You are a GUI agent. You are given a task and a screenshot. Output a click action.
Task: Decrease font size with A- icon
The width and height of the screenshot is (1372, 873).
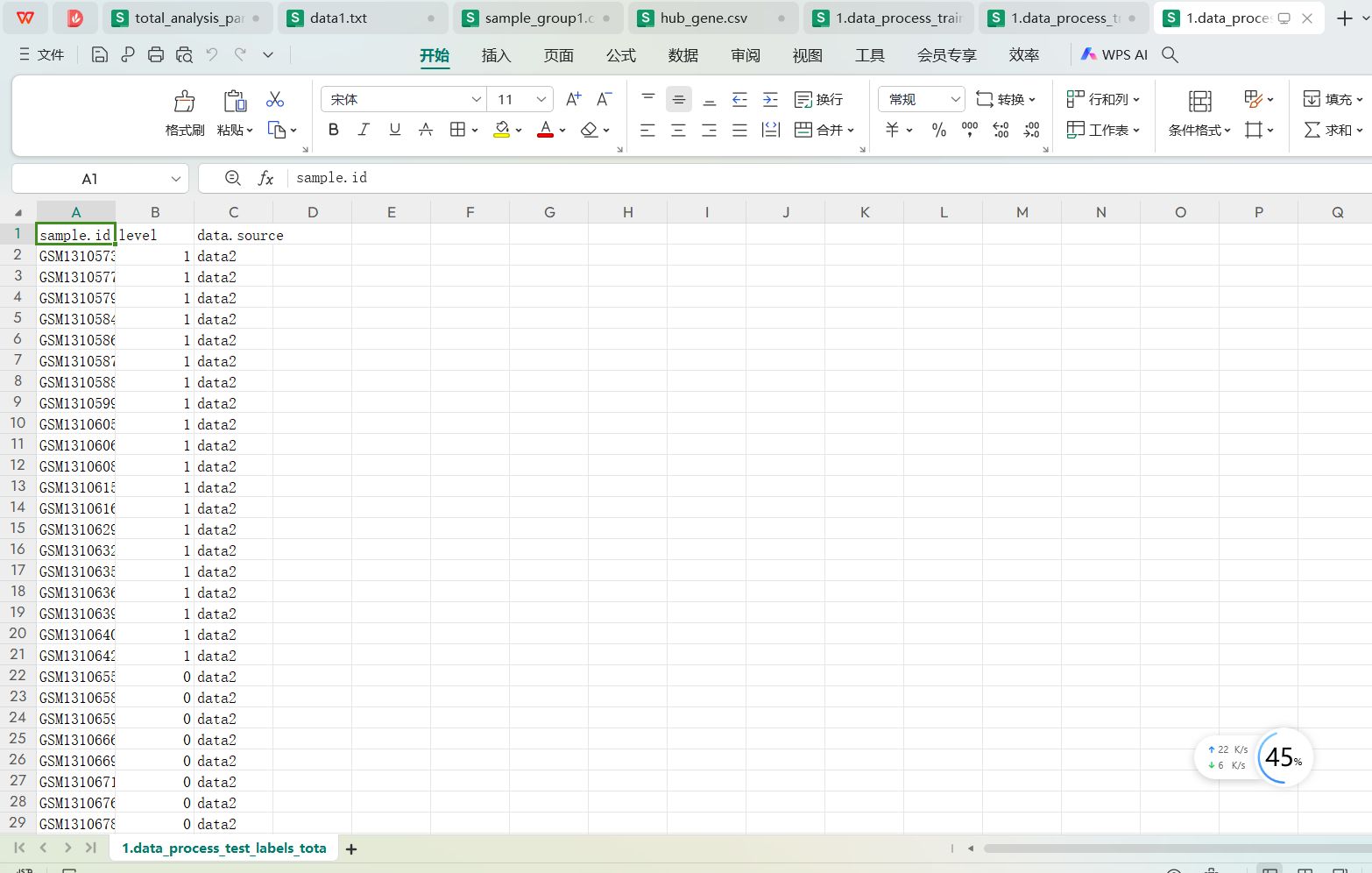click(604, 99)
